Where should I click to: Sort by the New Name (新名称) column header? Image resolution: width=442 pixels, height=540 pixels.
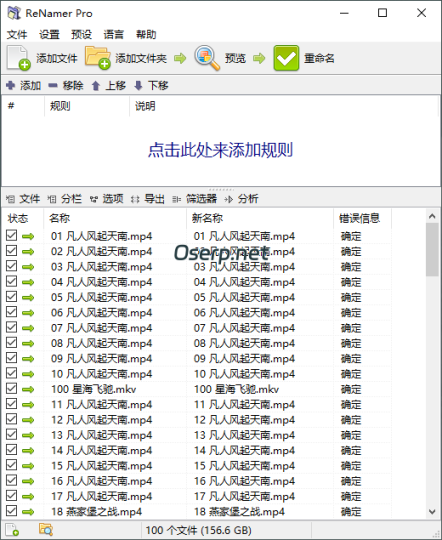[x=260, y=218]
